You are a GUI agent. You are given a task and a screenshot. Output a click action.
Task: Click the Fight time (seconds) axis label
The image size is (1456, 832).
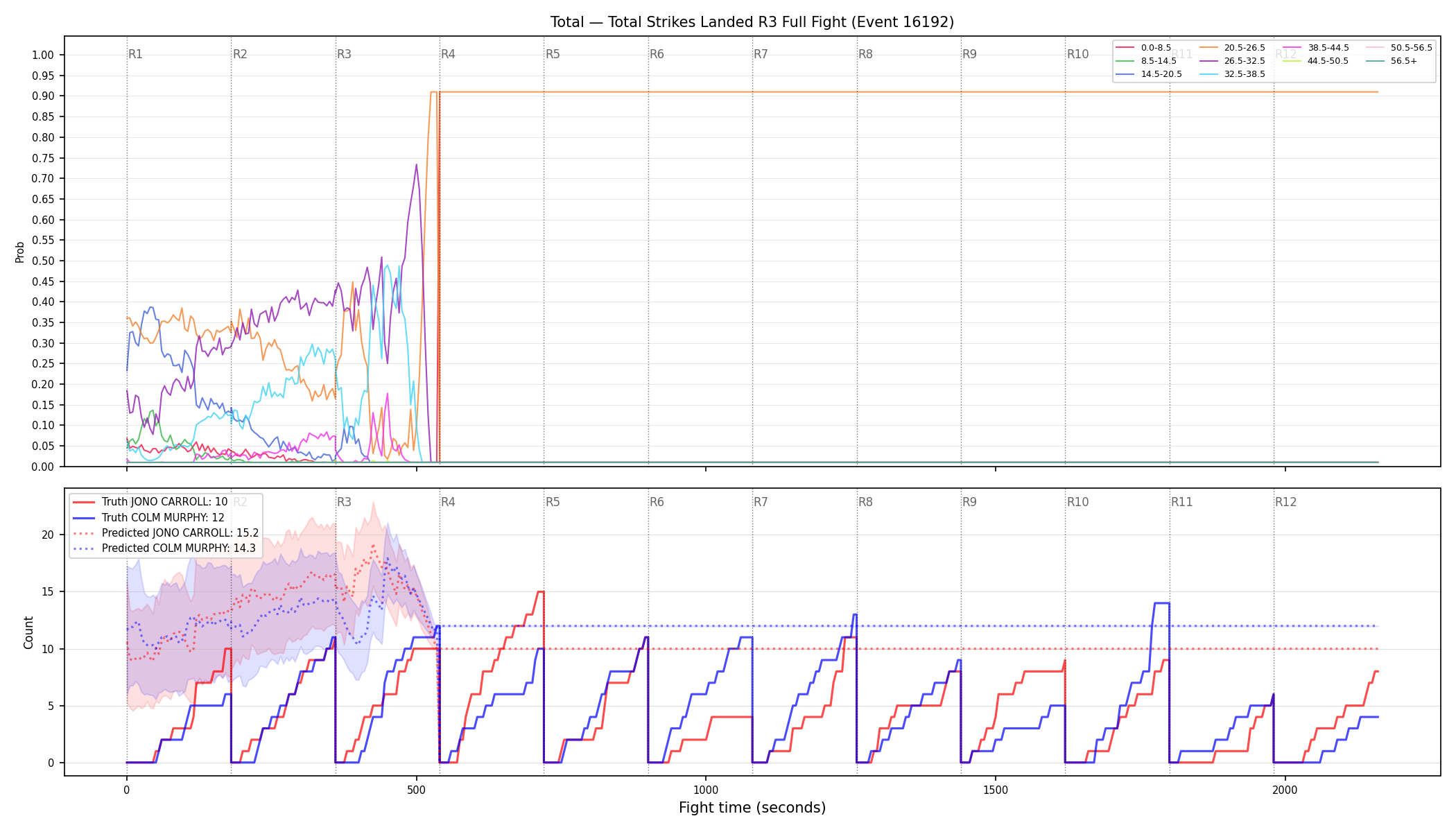point(752,808)
